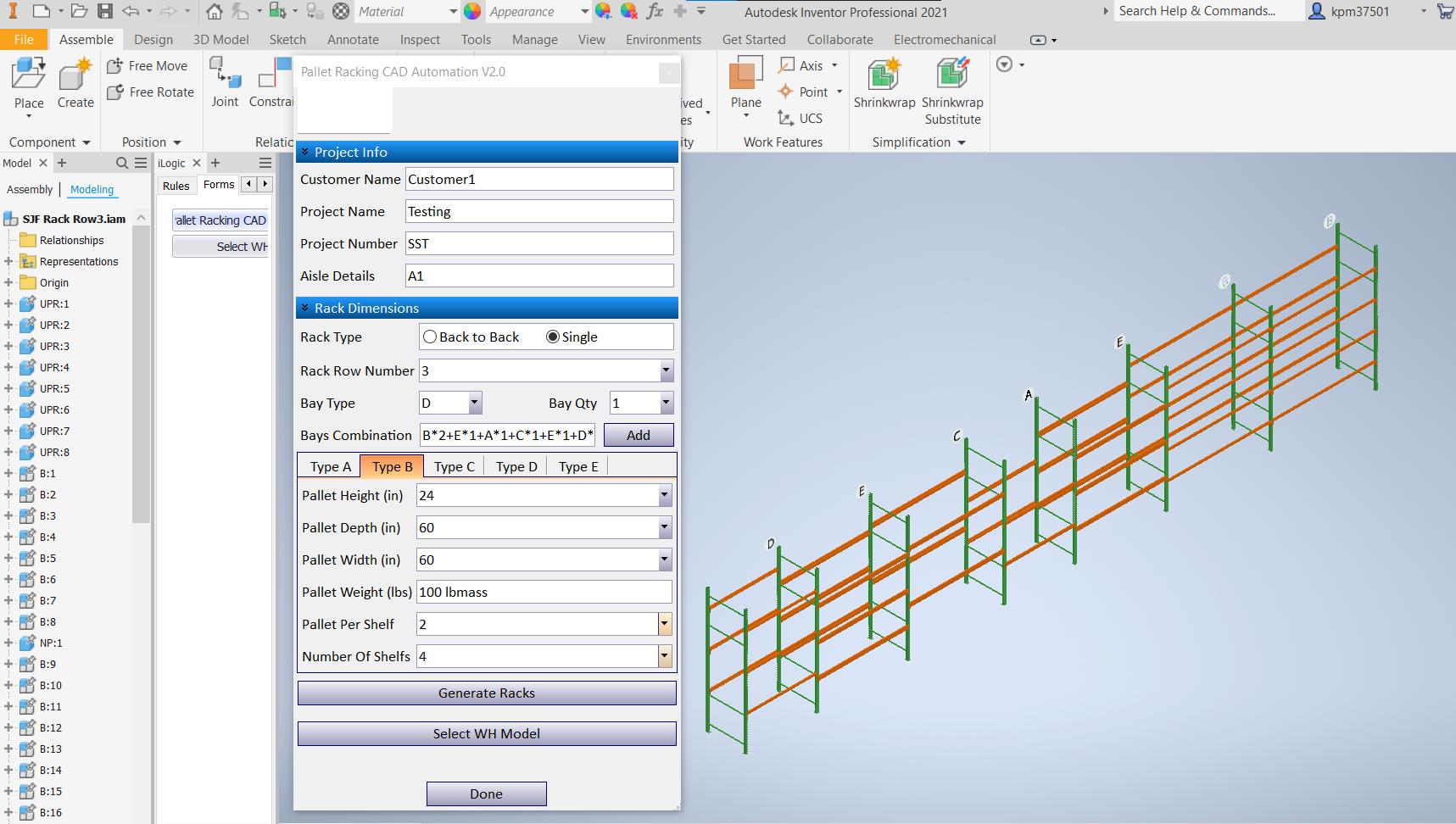Screen dimensions: 1456x824
Task: Click Pallet Racking CAD form button in iLogic panel
Action: click(x=220, y=220)
